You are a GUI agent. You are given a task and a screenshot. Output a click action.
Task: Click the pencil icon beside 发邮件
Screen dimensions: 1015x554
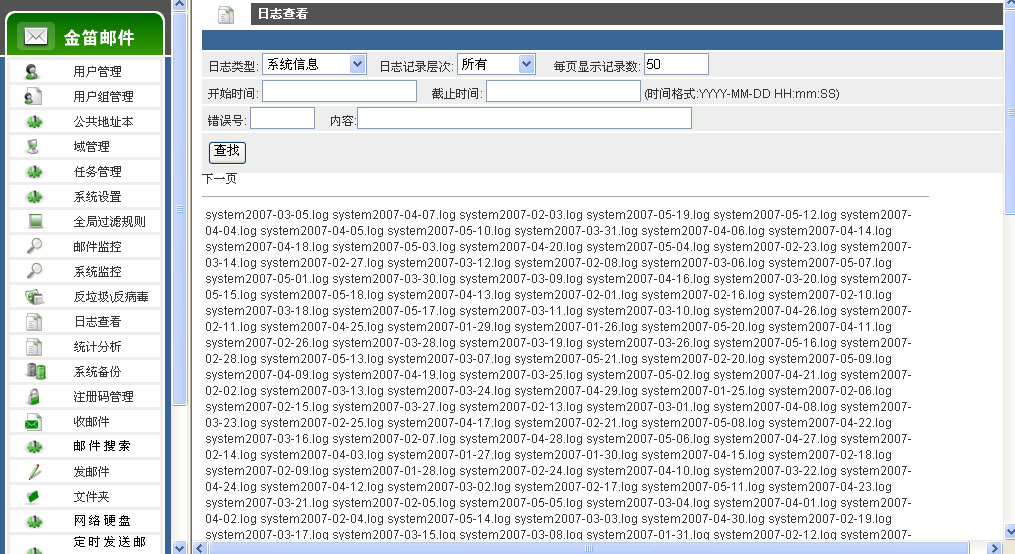tap(34, 471)
